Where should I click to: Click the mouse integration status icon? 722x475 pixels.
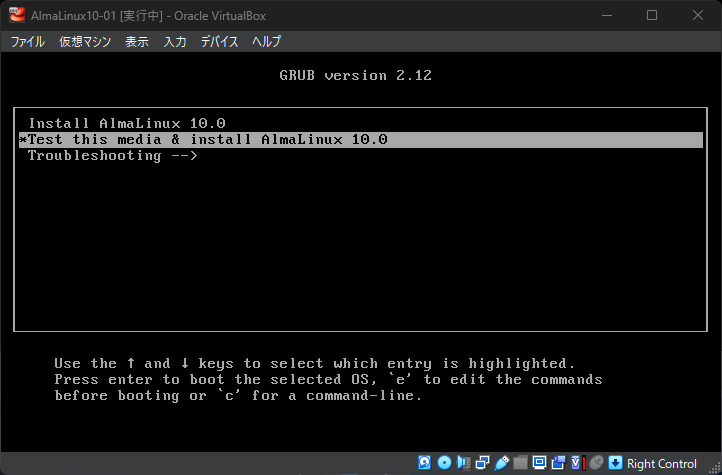pyautogui.click(x=597, y=463)
